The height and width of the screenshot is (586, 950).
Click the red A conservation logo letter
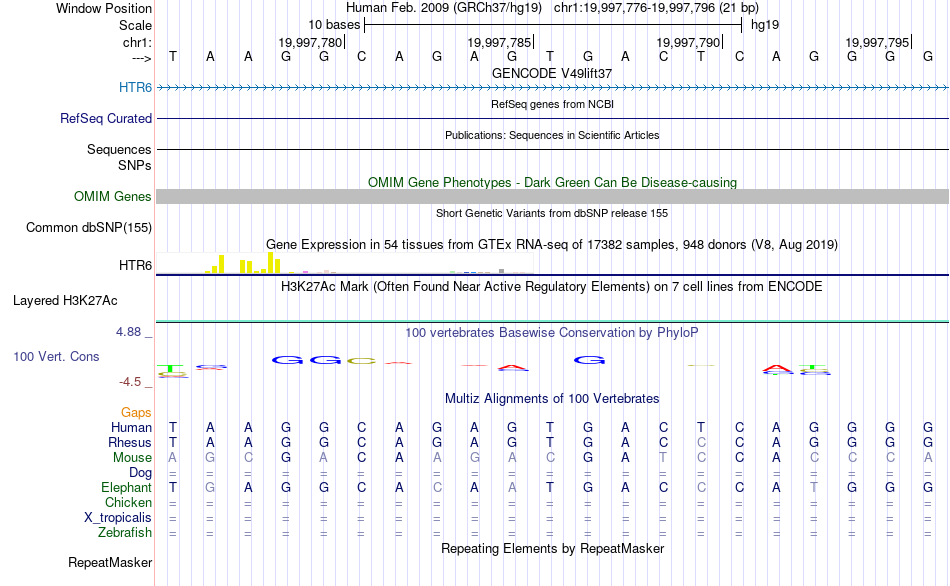[x=513, y=367]
